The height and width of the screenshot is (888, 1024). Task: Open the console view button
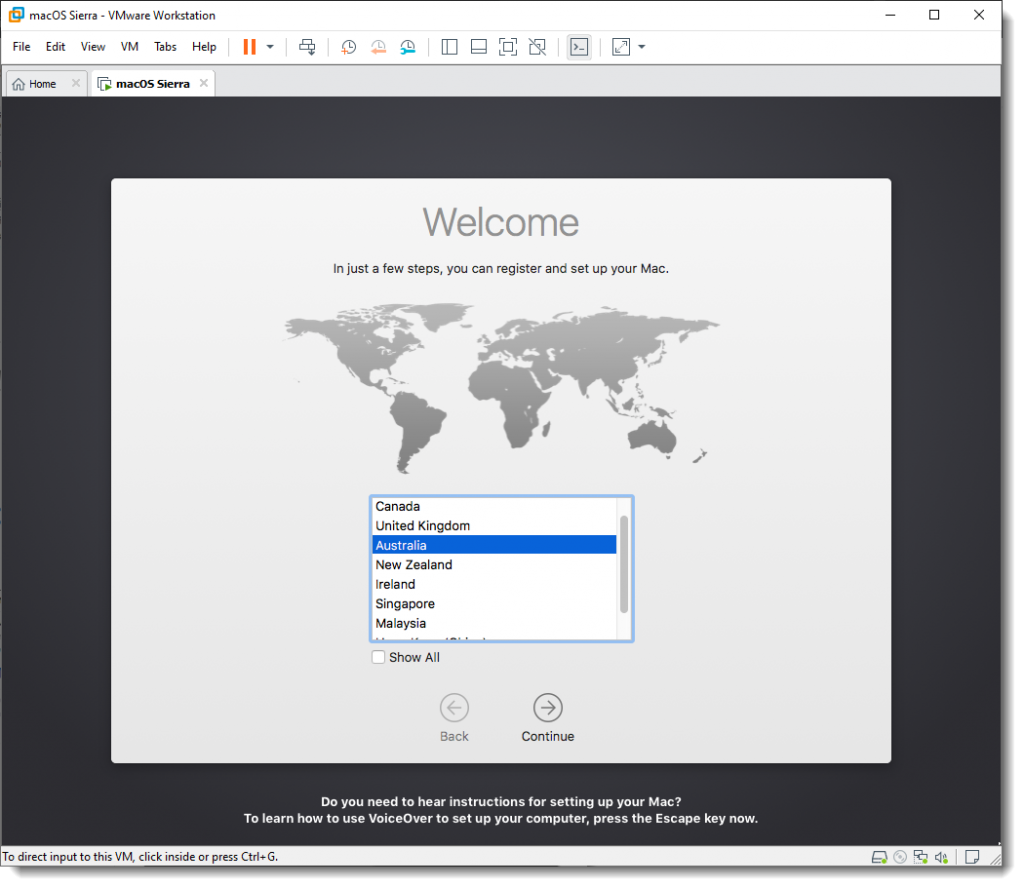click(x=579, y=47)
